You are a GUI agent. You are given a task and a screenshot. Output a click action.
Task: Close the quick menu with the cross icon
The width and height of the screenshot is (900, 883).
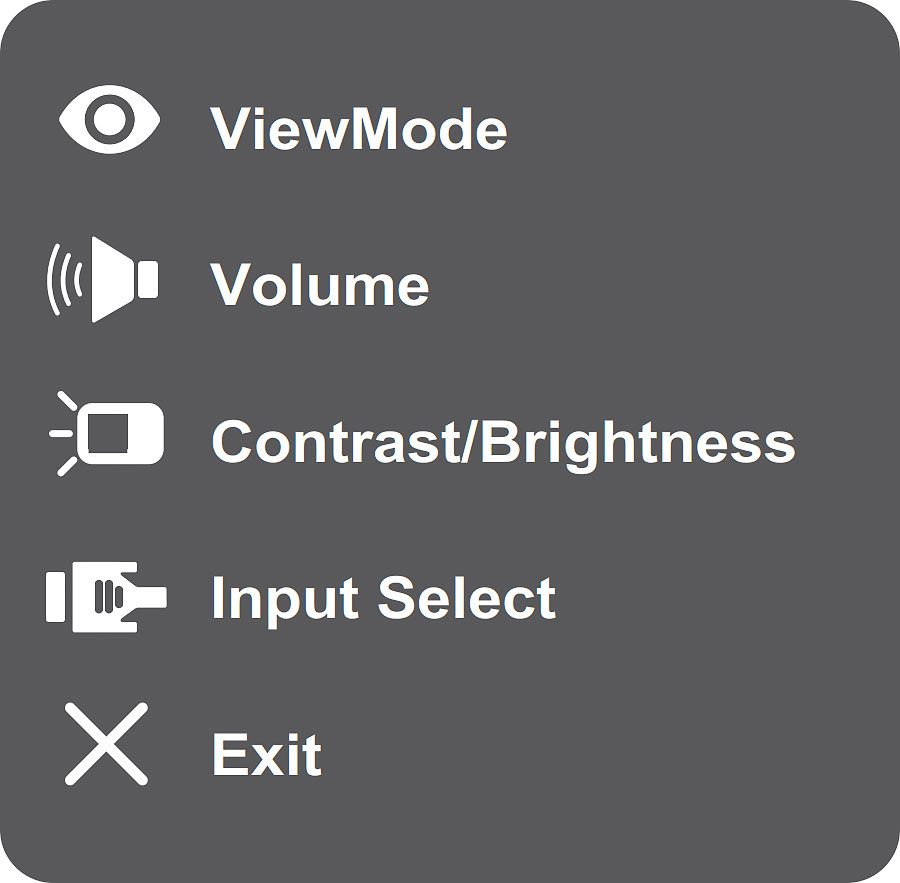point(106,744)
